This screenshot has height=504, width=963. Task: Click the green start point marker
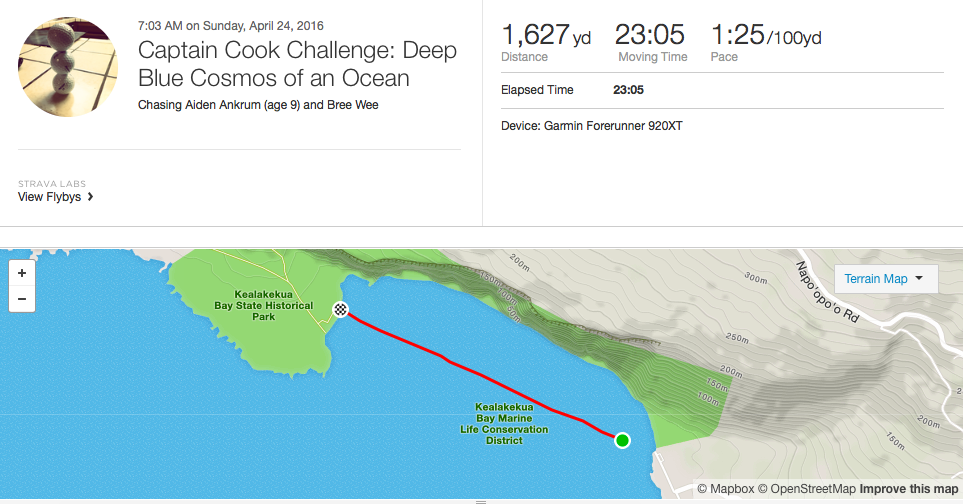tap(622, 440)
